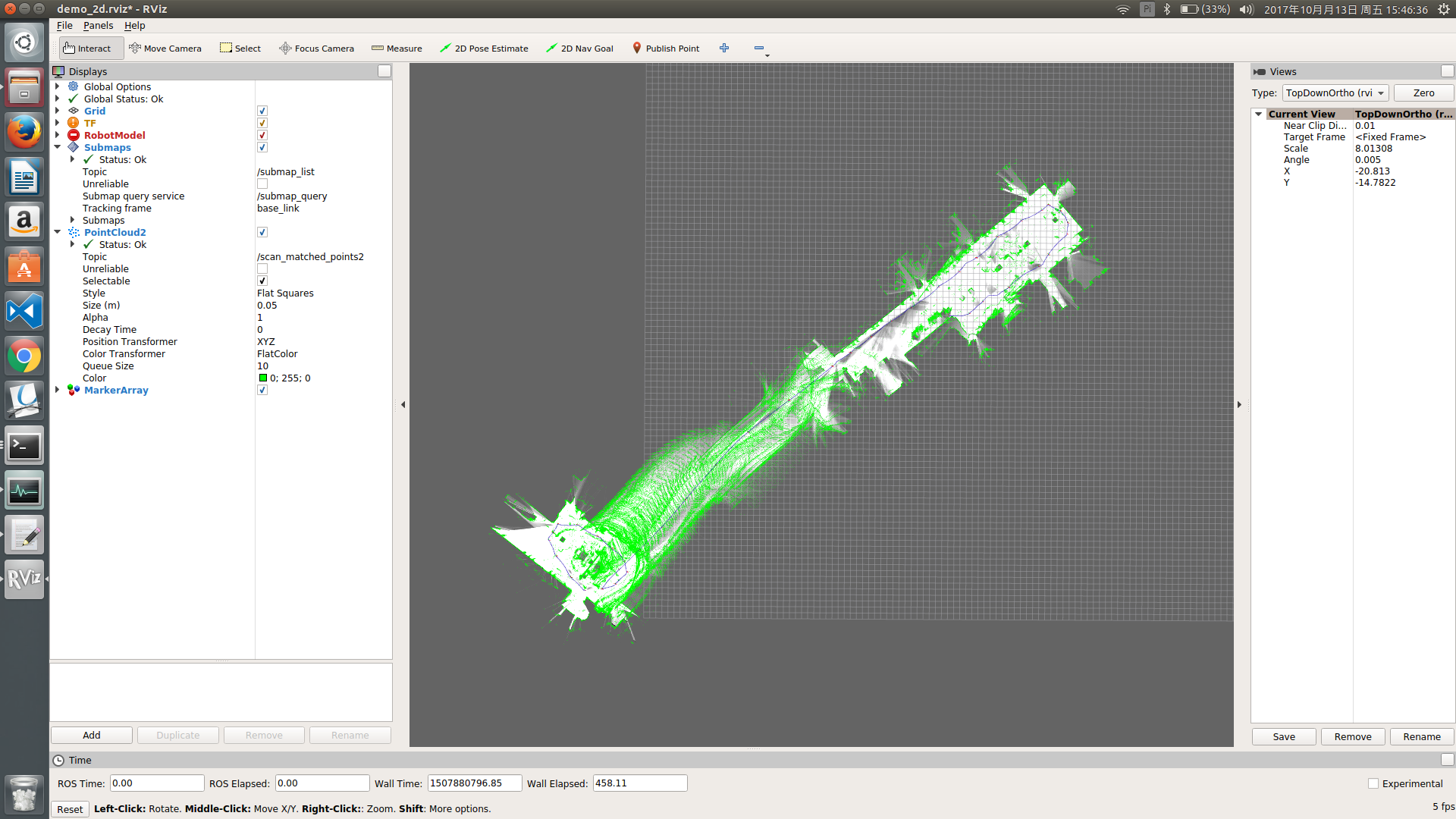This screenshot has width=1456, height=819.
Task: Pick the Measure tool
Action: tap(397, 49)
